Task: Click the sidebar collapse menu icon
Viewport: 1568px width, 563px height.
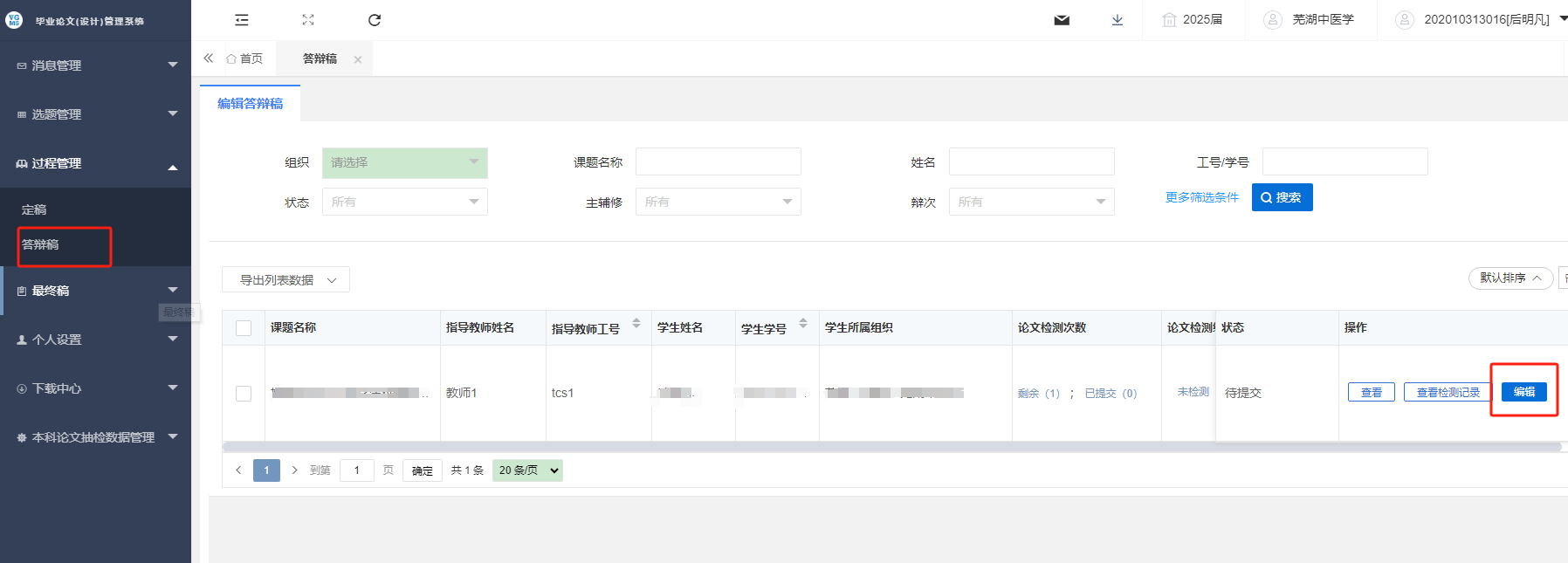Action: click(242, 20)
